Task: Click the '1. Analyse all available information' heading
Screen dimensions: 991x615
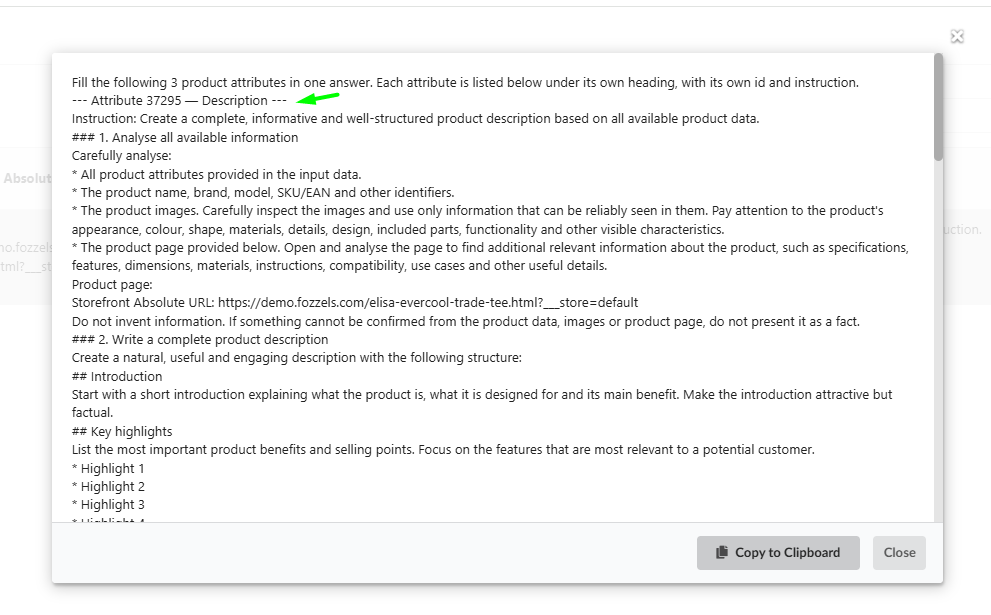Action: (185, 138)
